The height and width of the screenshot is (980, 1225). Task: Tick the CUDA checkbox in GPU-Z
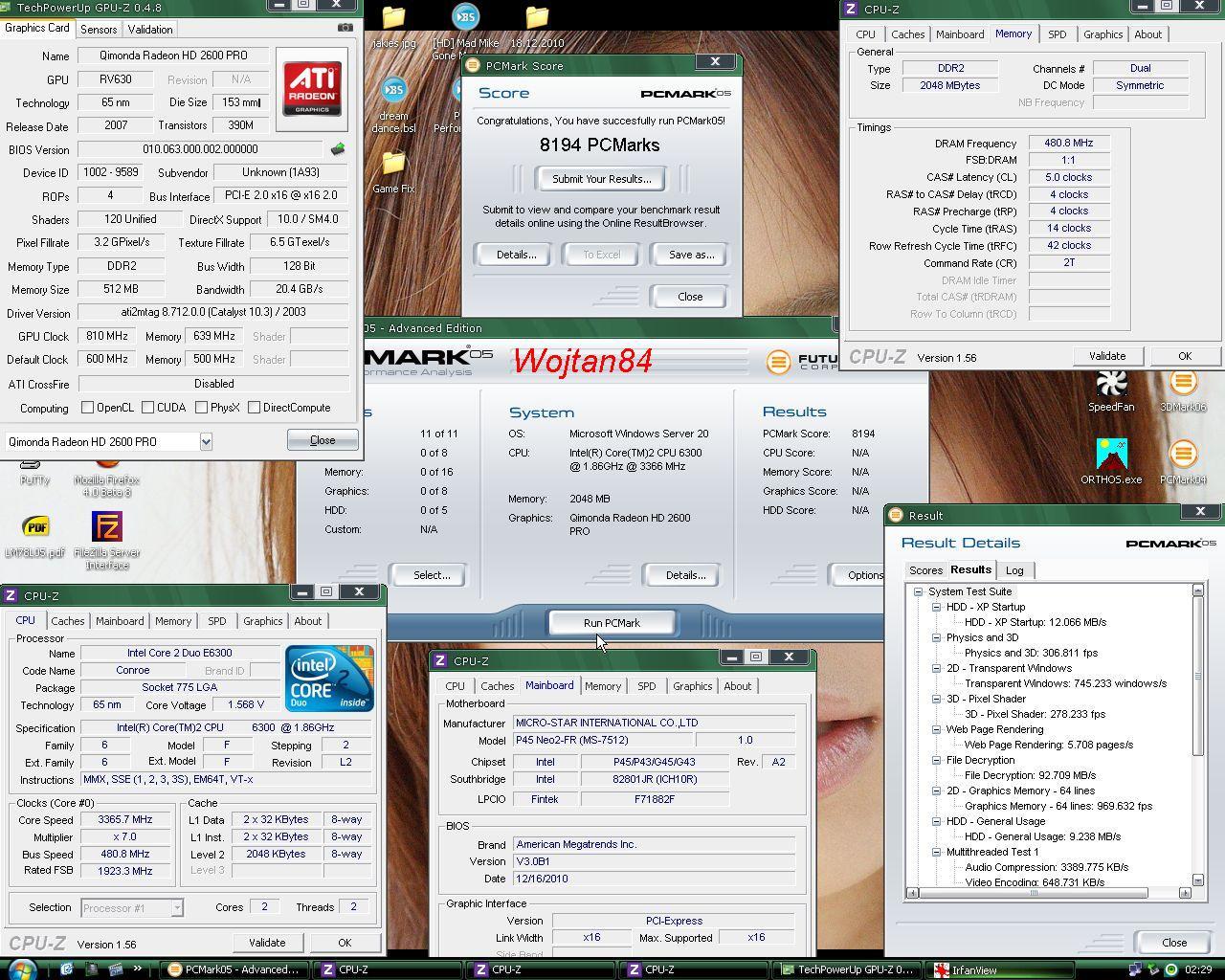tap(148, 408)
